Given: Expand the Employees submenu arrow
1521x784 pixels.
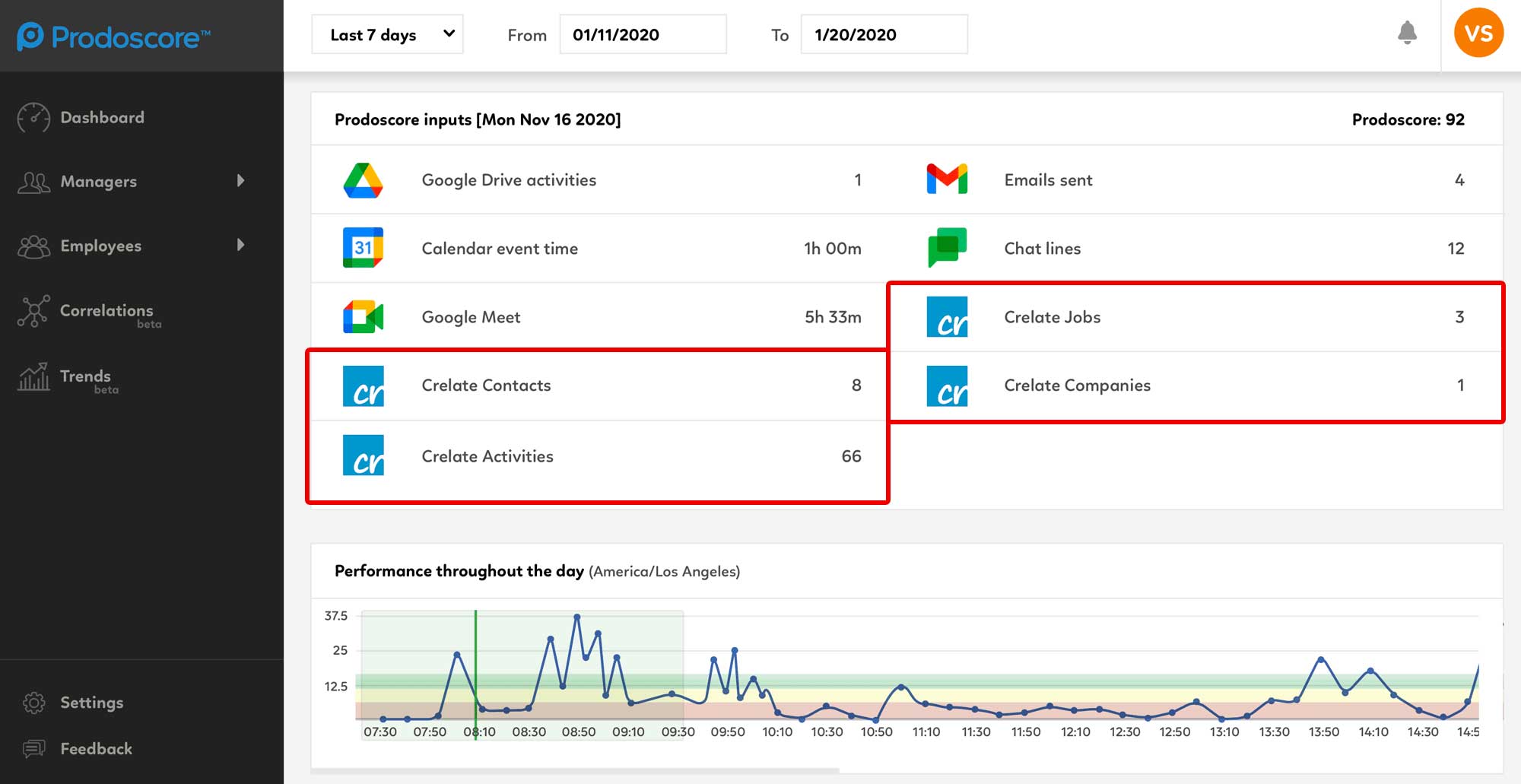Looking at the screenshot, I should [x=241, y=245].
